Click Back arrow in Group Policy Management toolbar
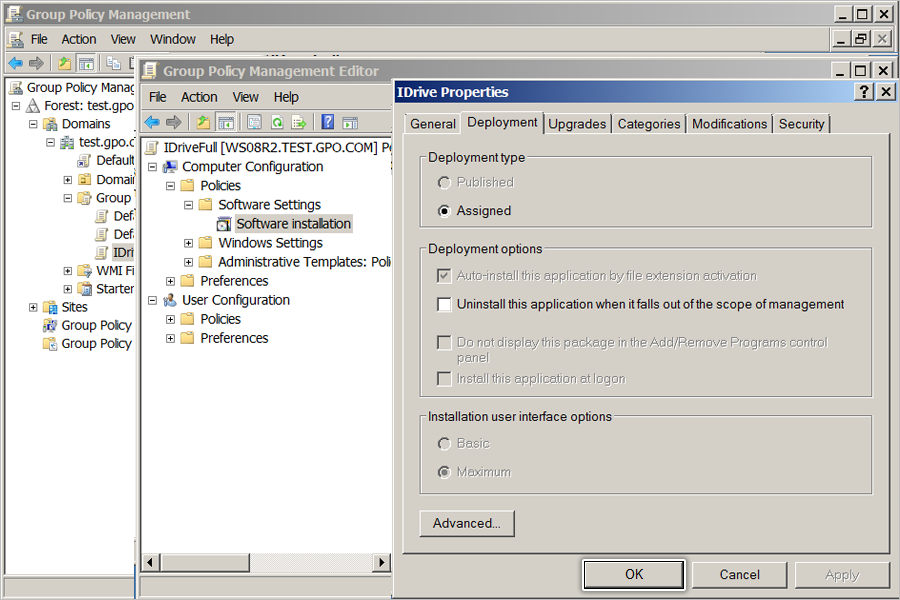 [x=15, y=63]
